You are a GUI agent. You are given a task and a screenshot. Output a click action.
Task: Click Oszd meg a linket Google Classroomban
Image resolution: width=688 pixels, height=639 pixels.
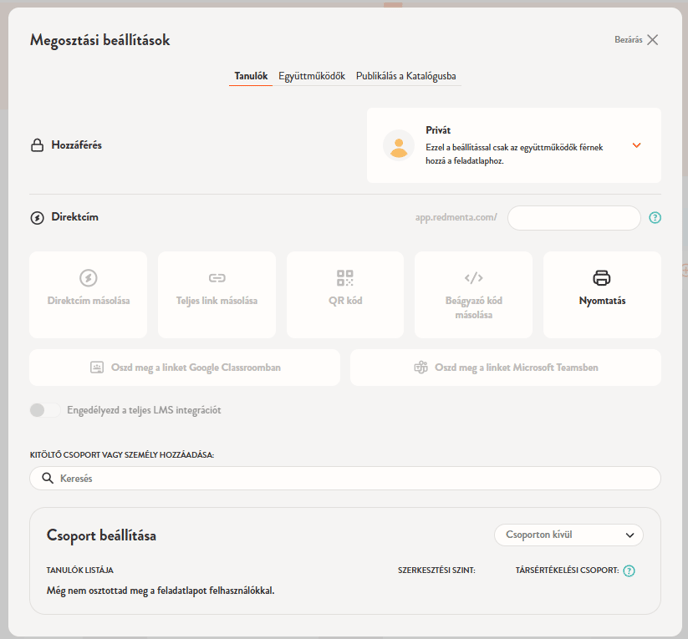[185, 368]
